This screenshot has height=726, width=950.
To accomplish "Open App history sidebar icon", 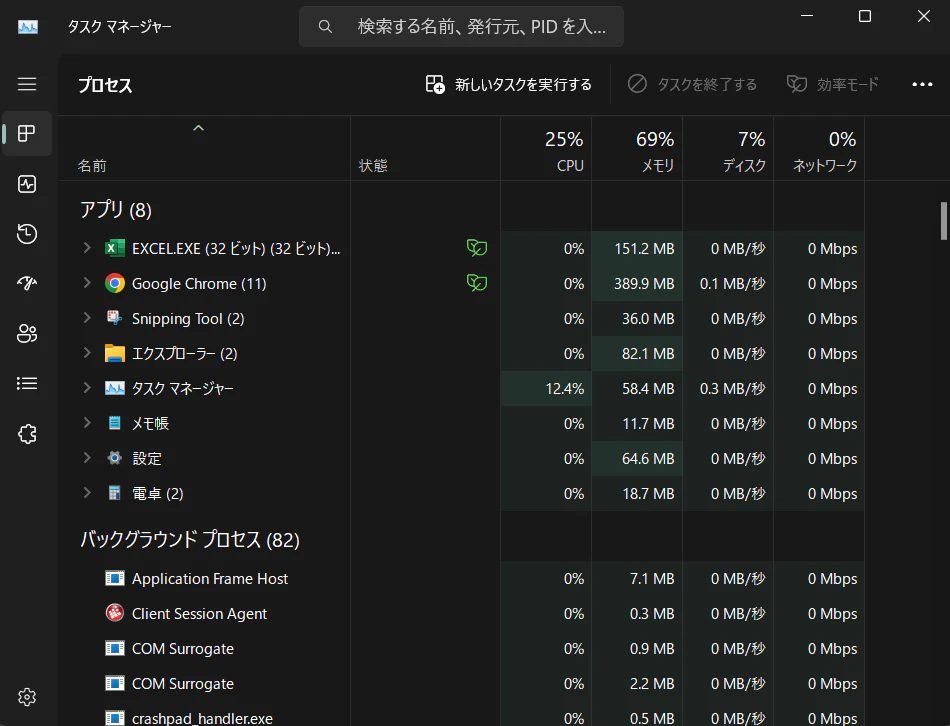I will 27,234.
